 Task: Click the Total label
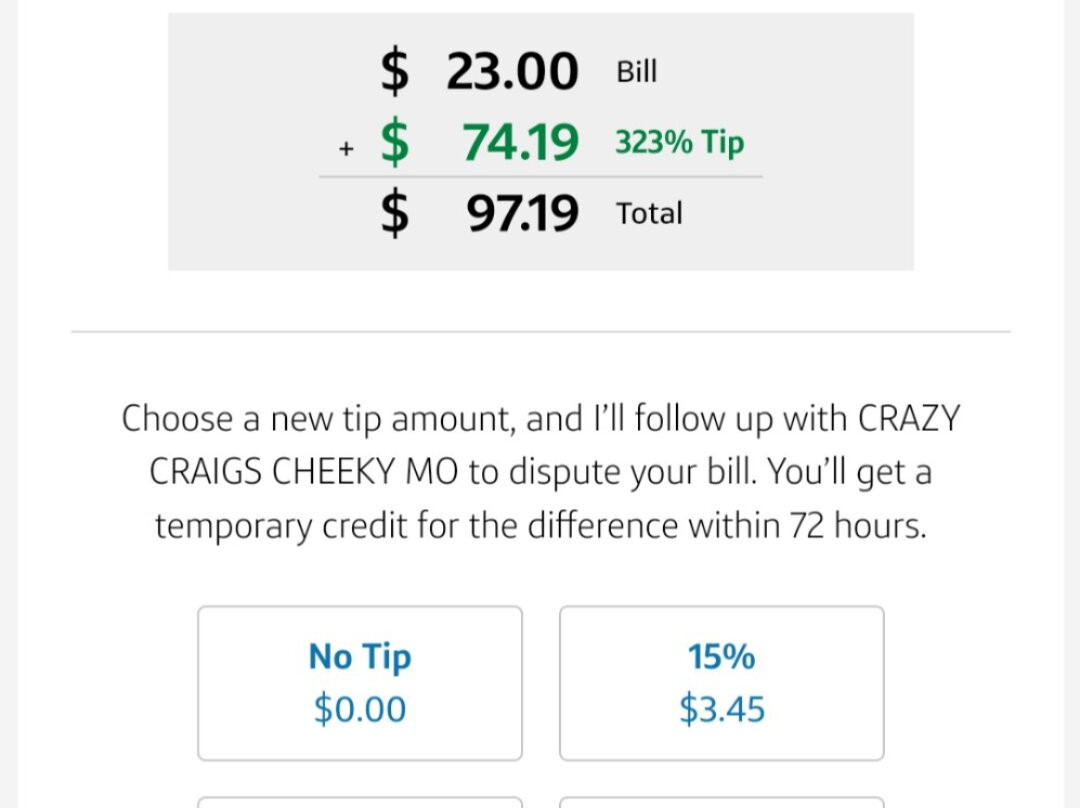[x=649, y=213]
